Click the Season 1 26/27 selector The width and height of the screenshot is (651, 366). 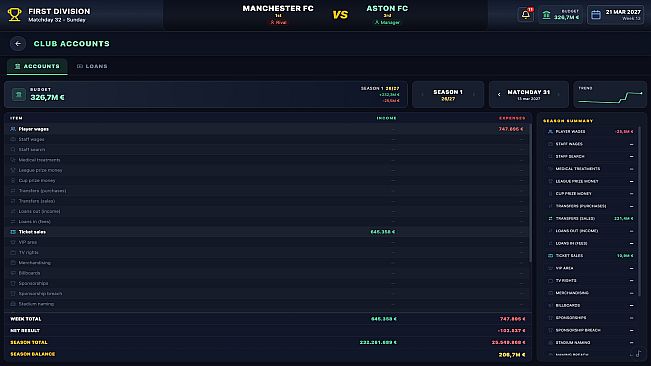tap(448, 95)
